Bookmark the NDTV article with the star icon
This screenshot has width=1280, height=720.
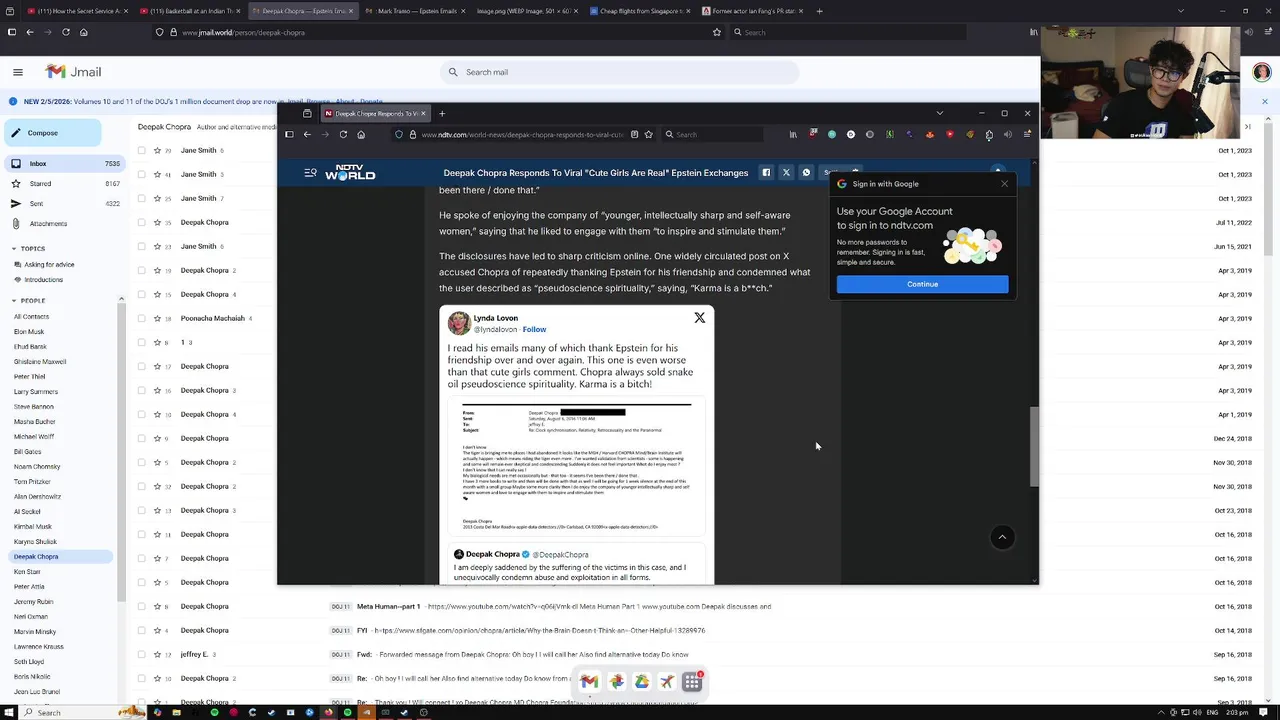(x=648, y=134)
